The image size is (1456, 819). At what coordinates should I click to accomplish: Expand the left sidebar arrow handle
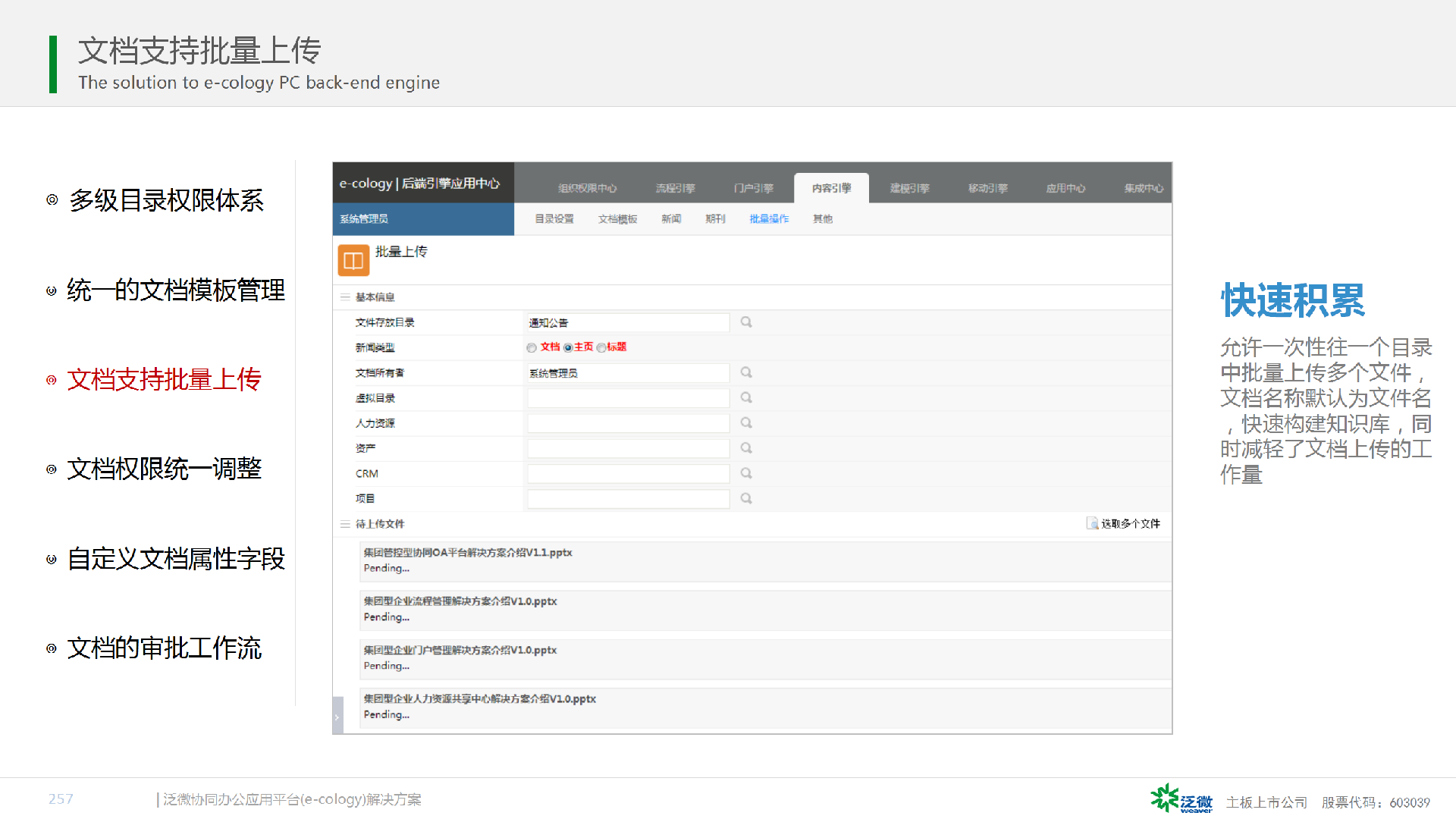tap(337, 716)
